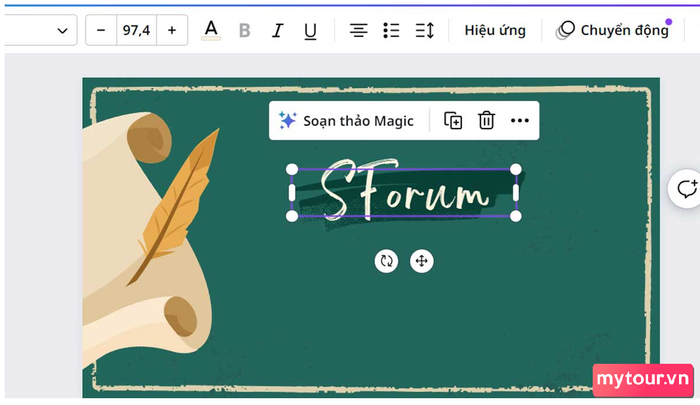Toggle italic formatting
700x405 pixels.
point(277,31)
